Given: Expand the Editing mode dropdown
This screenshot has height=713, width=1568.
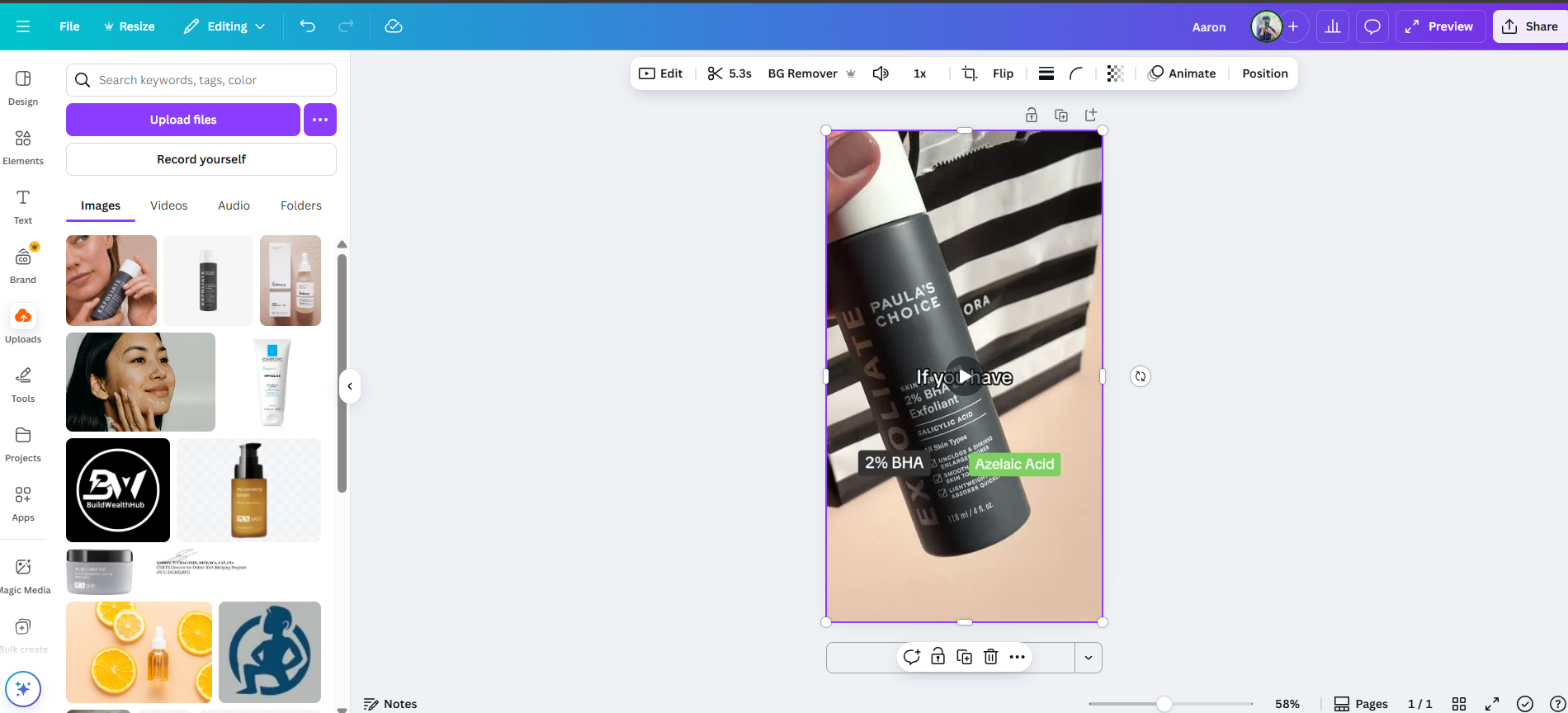Looking at the screenshot, I should (x=224, y=26).
